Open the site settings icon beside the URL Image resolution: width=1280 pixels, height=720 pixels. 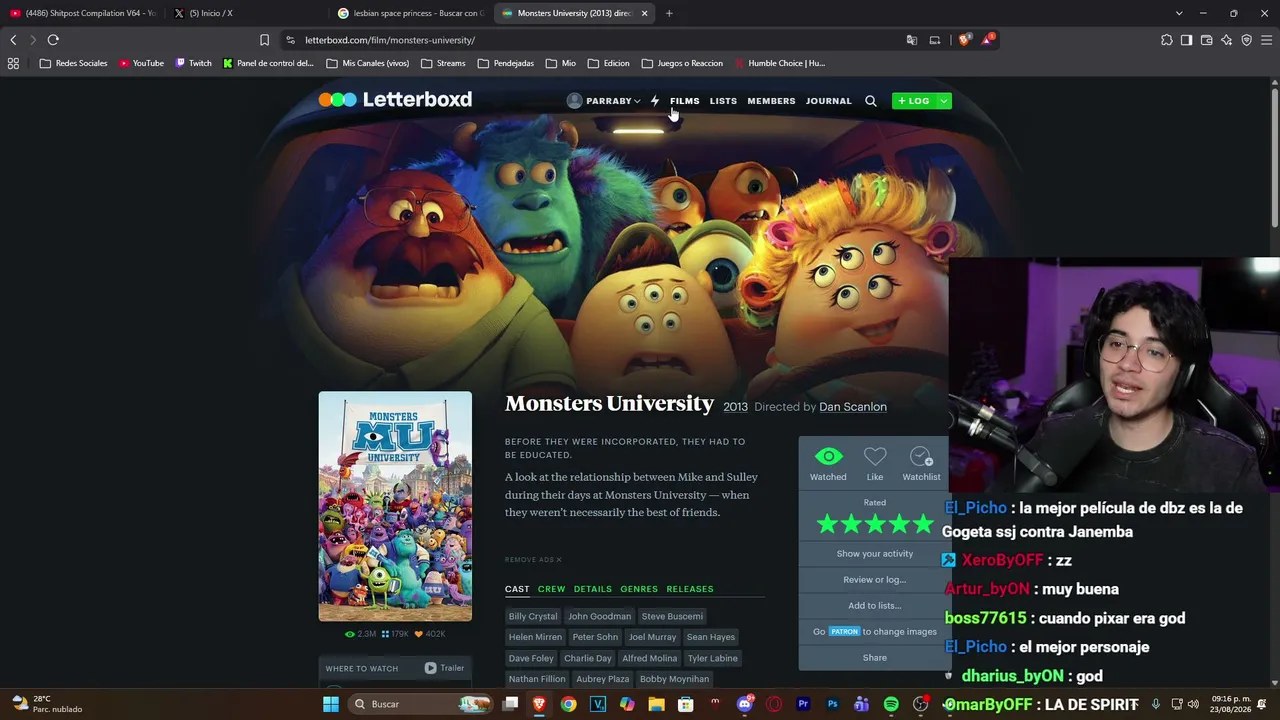pos(290,40)
